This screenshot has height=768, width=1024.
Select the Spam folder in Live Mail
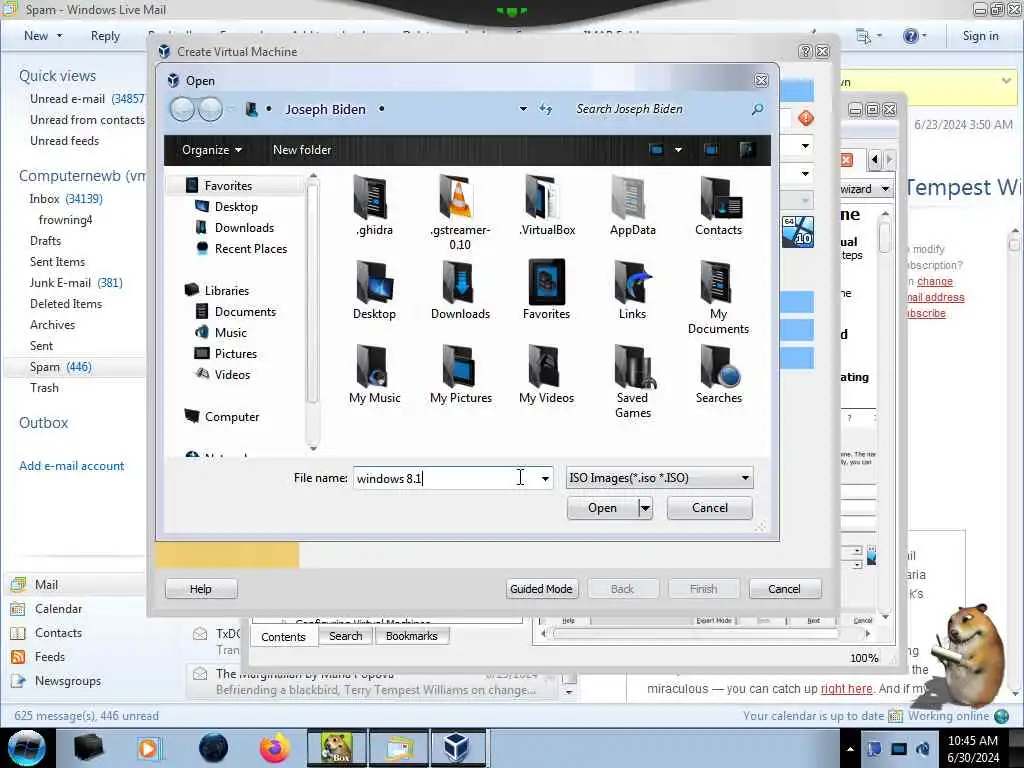60,367
